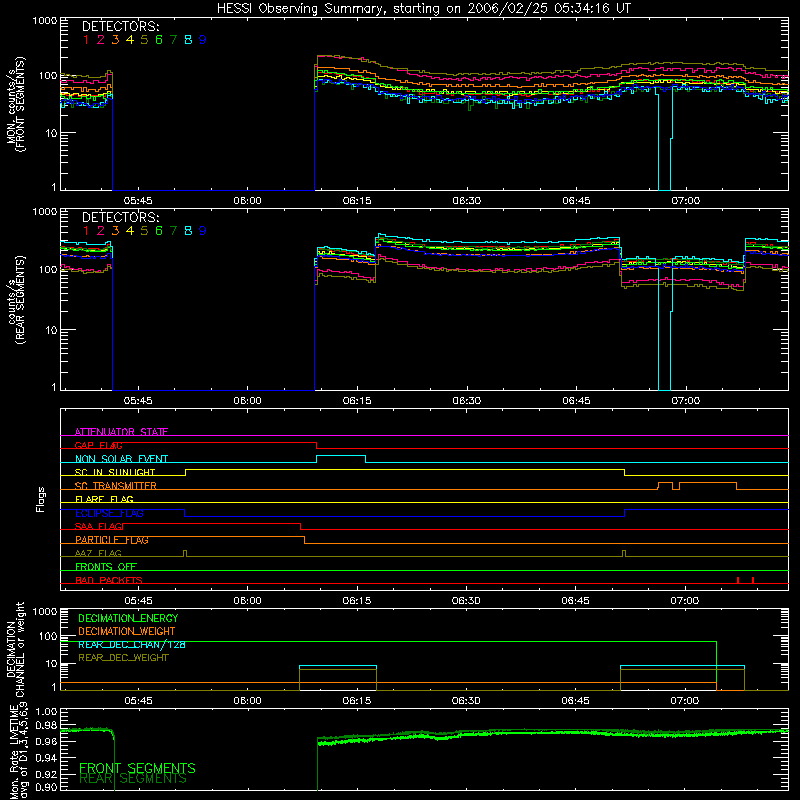Click the ATTENUATOR_STATE flag label
The width and height of the screenshot is (800, 800).
pyautogui.click(x=121, y=432)
